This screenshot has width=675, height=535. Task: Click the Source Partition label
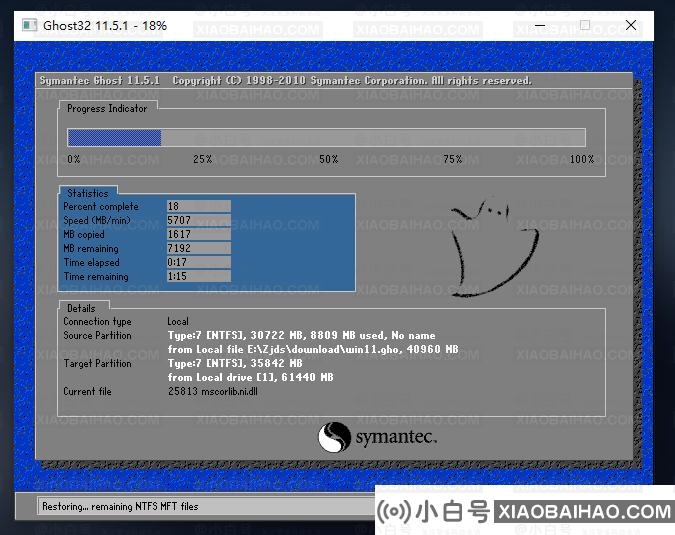click(x=97, y=335)
